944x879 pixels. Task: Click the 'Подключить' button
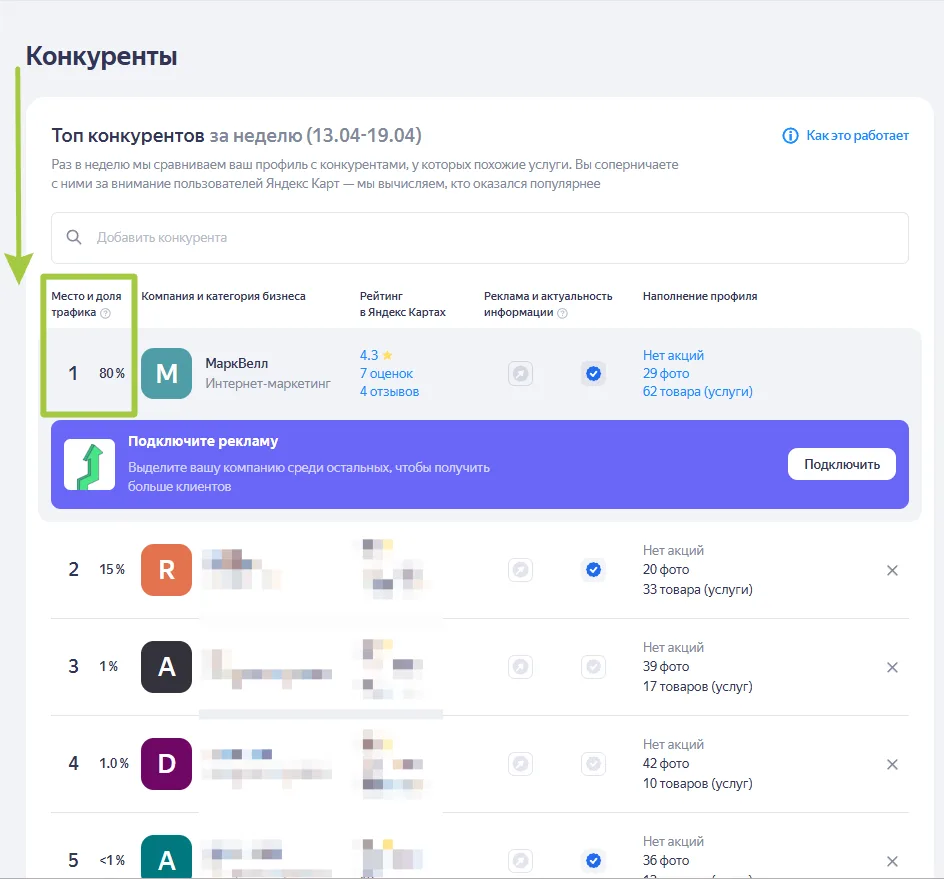842,464
